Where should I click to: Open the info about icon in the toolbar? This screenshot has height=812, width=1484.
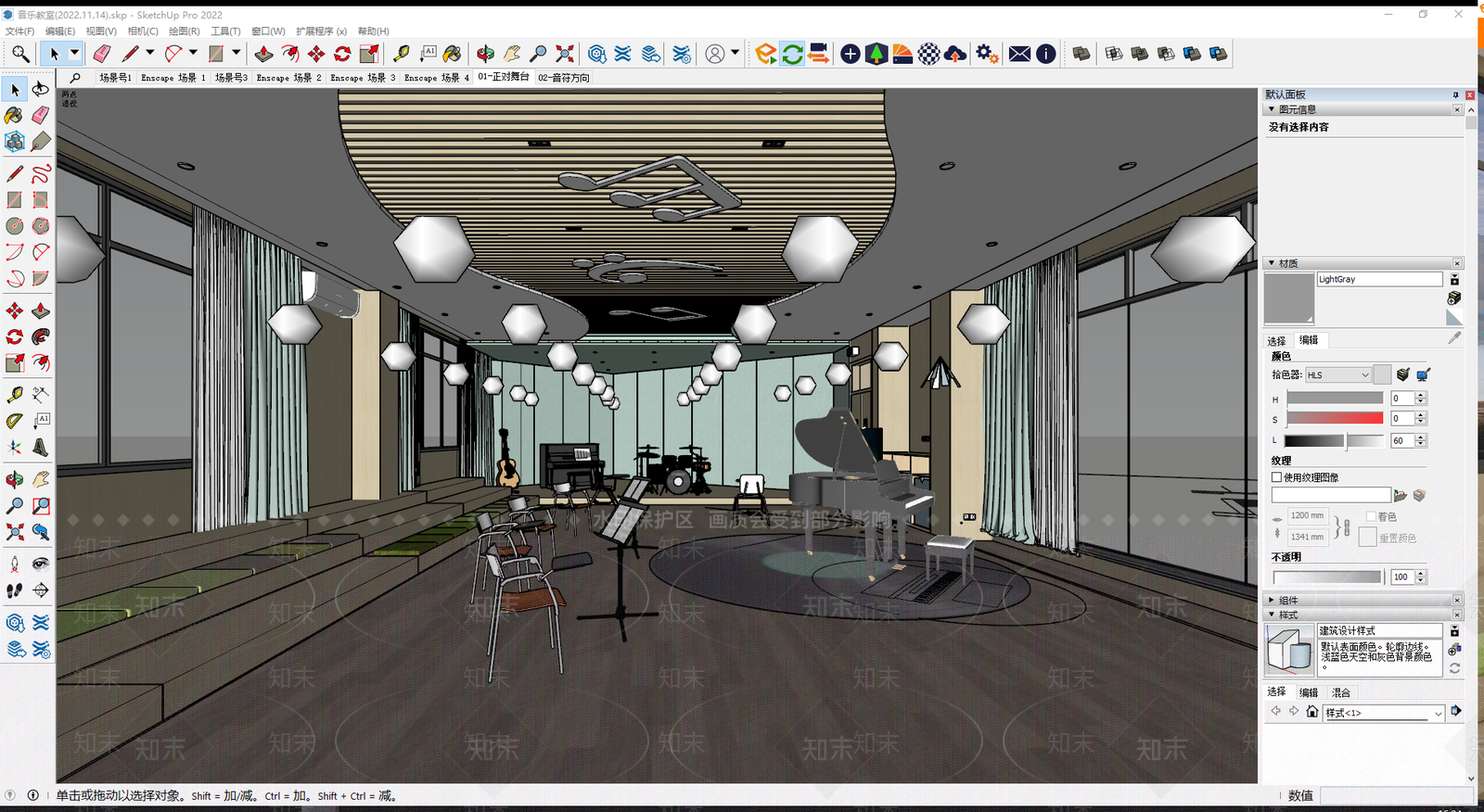(x=1045, y=54)
